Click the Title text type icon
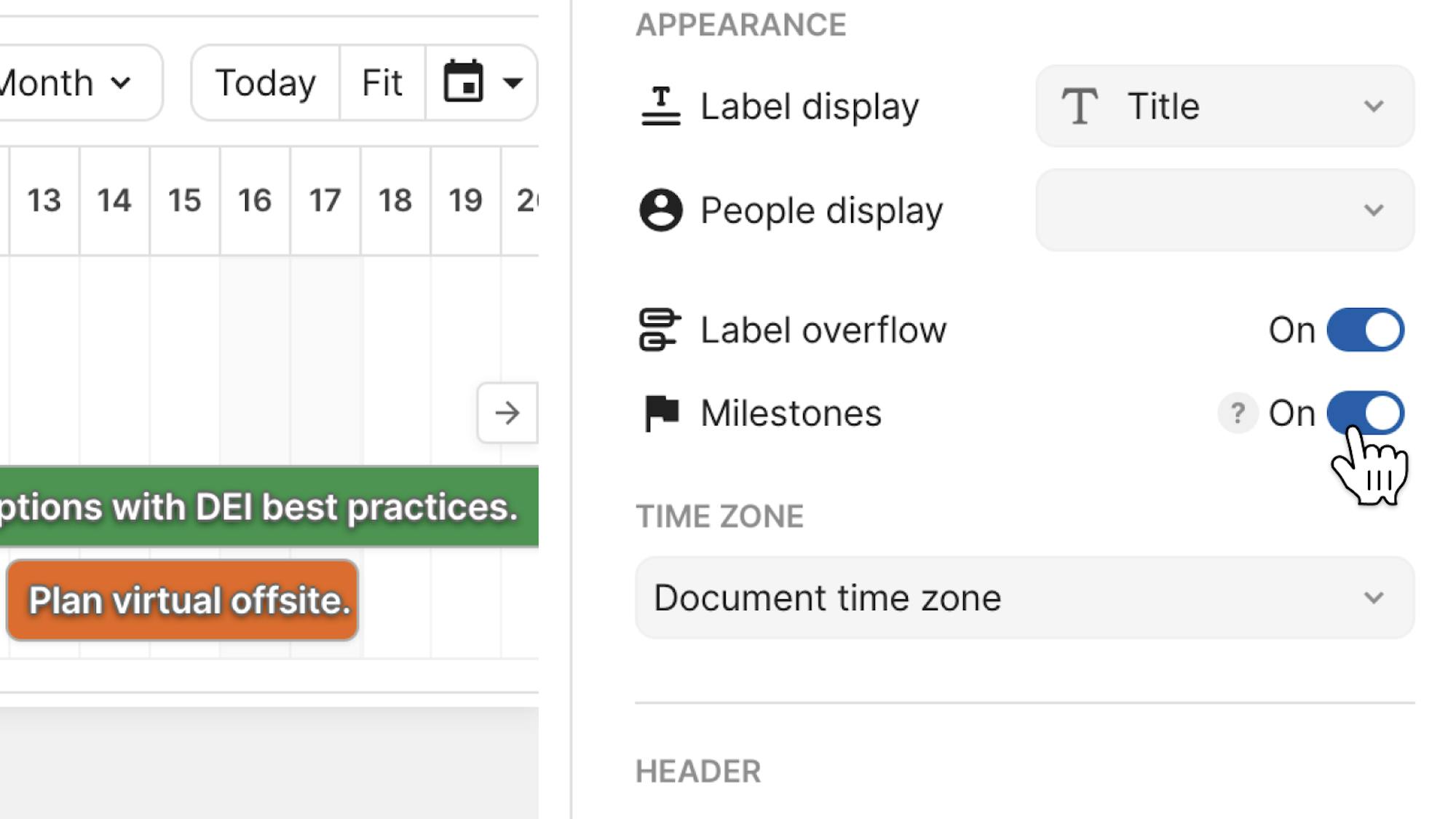This screenshot has width=1456, height=819. [x=1080, y=106]
